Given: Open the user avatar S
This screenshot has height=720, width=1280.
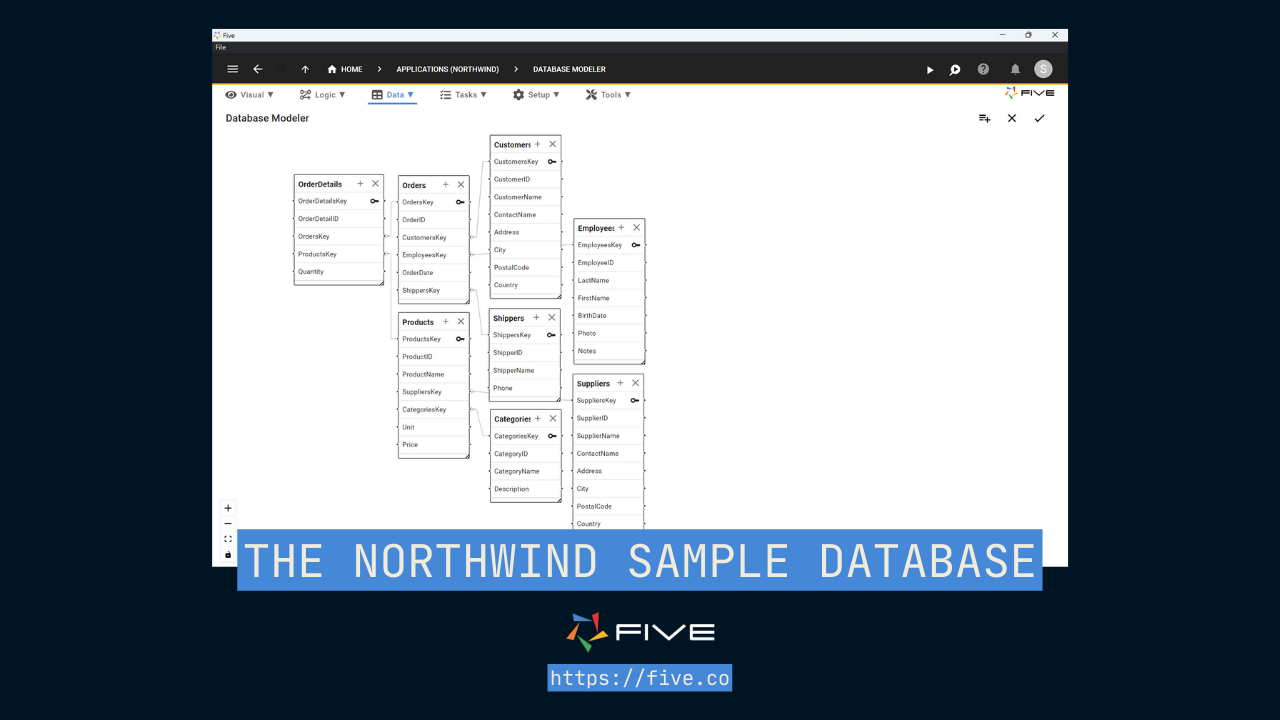Looking at the screenshot, I should pyautogui.click(x=1043, y=69).
